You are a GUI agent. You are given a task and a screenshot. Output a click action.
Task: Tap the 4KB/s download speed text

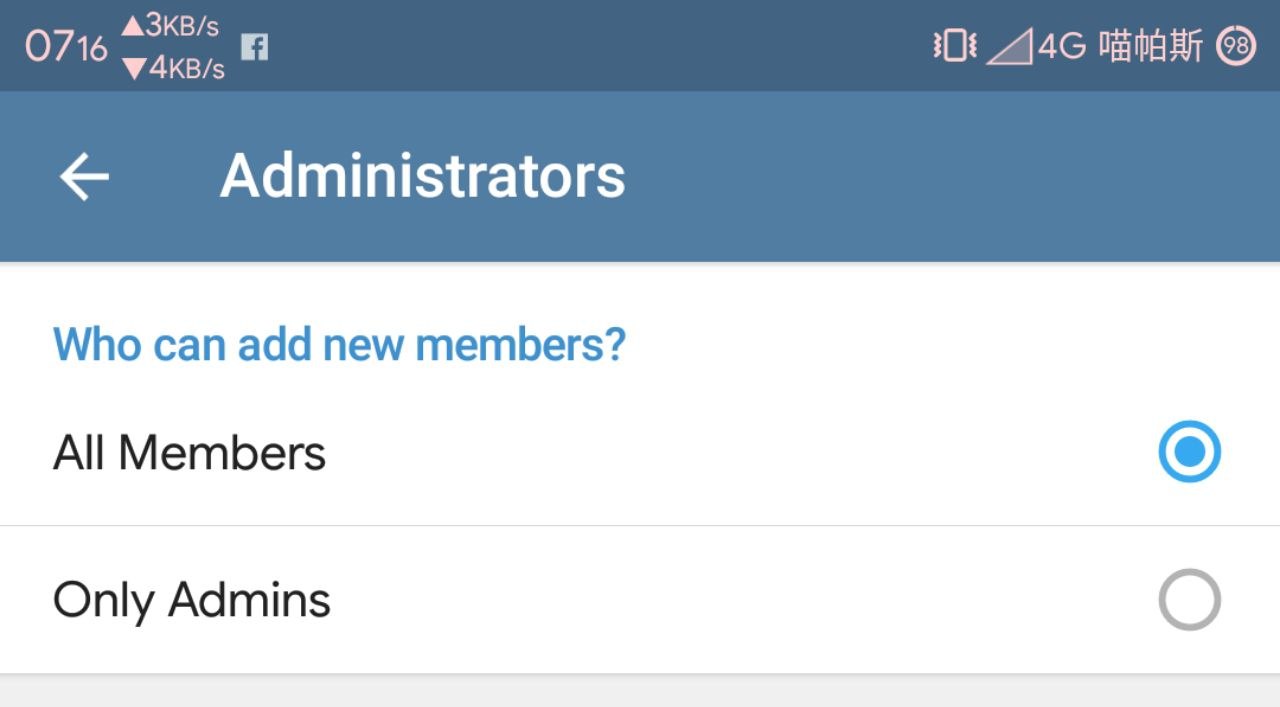(x=187, y=68)
